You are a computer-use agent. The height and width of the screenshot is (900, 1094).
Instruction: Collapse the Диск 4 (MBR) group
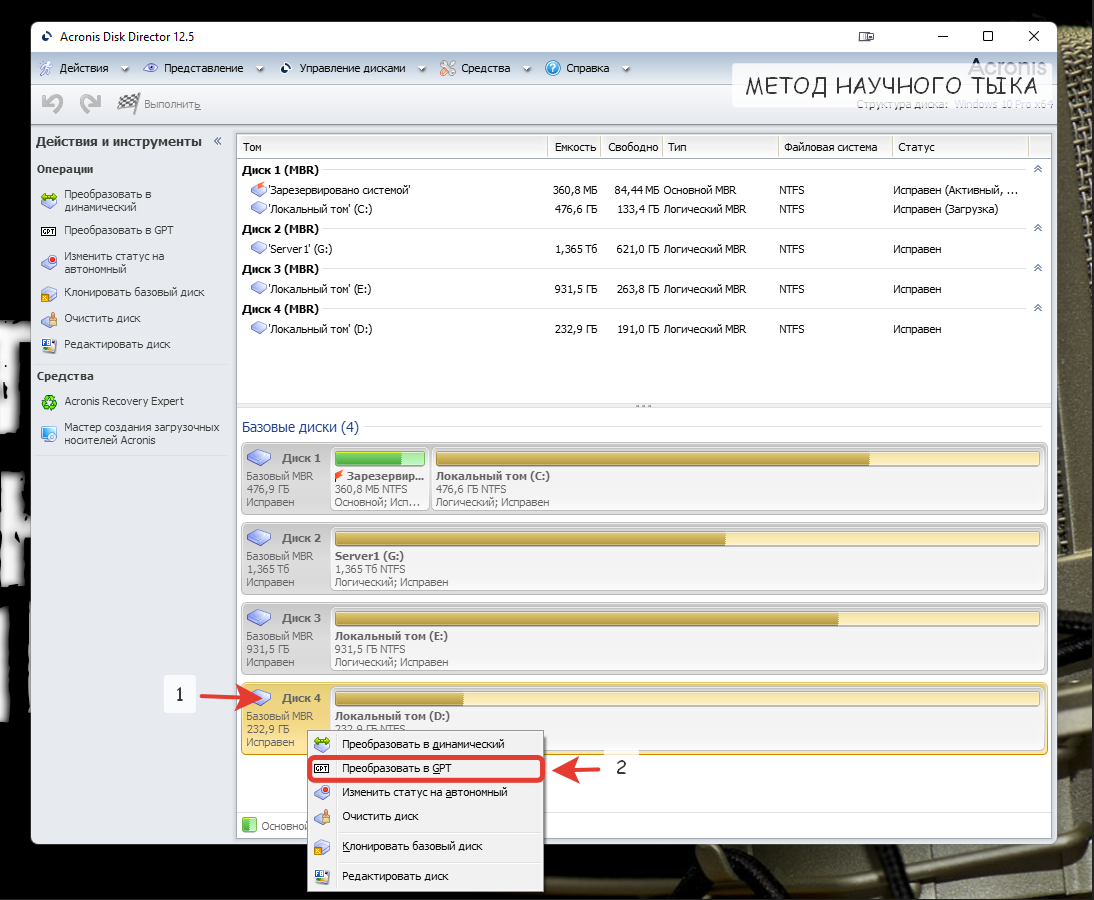(1037, 308)
